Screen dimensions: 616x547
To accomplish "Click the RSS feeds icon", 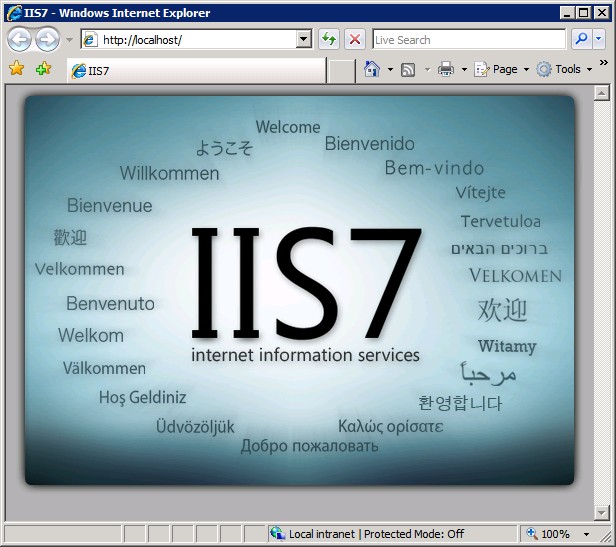I will (408, 70).
